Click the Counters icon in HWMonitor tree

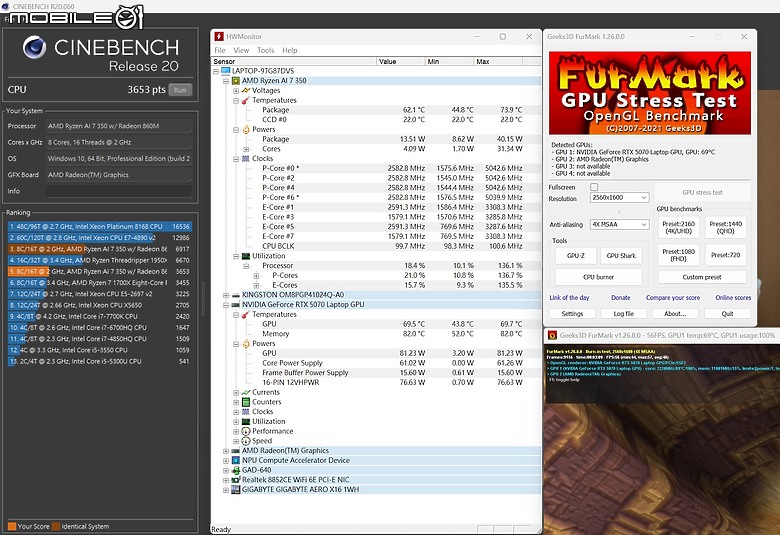pos(246,402)
